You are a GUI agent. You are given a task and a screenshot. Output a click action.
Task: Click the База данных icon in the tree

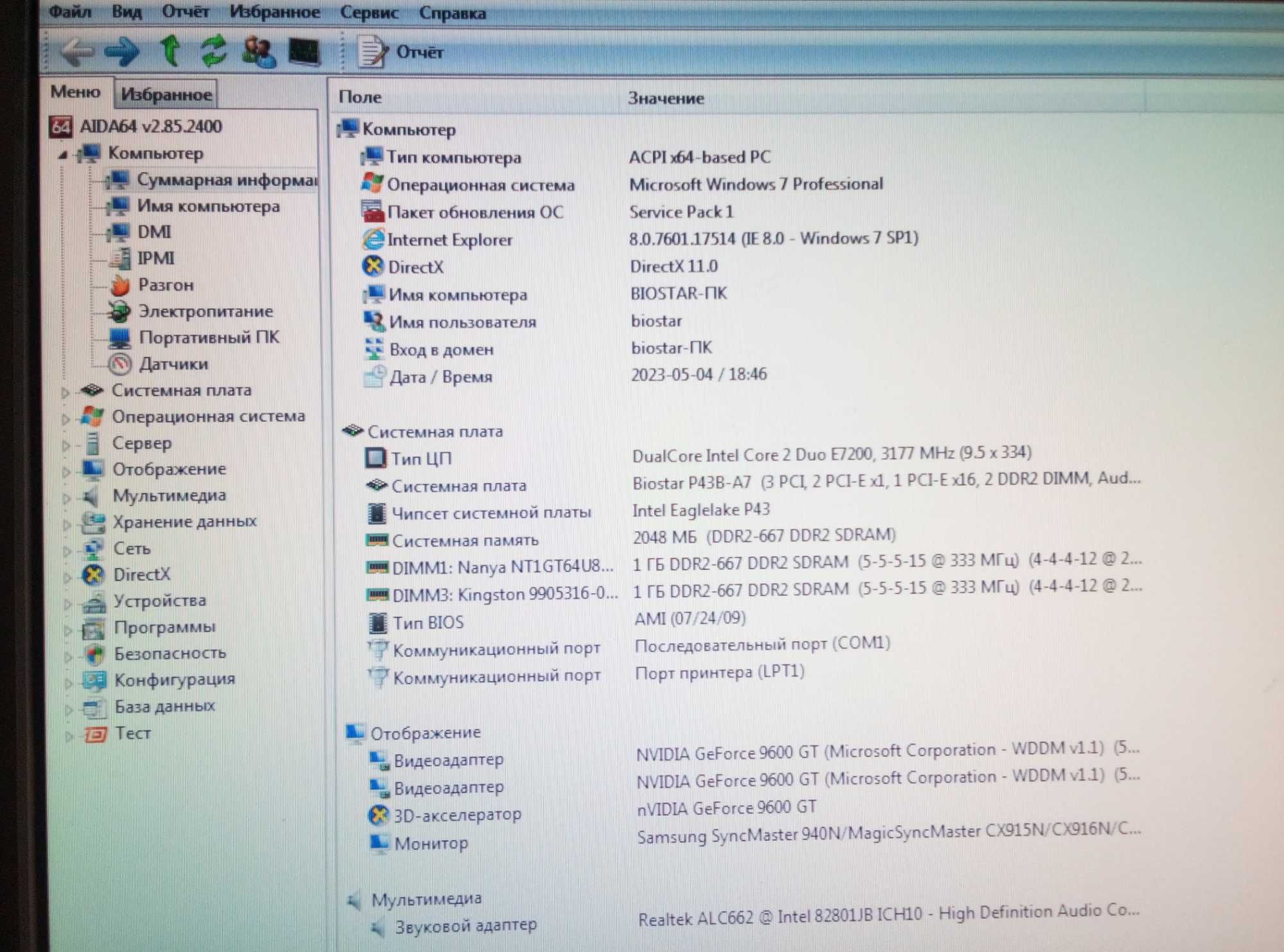(95, 707)
